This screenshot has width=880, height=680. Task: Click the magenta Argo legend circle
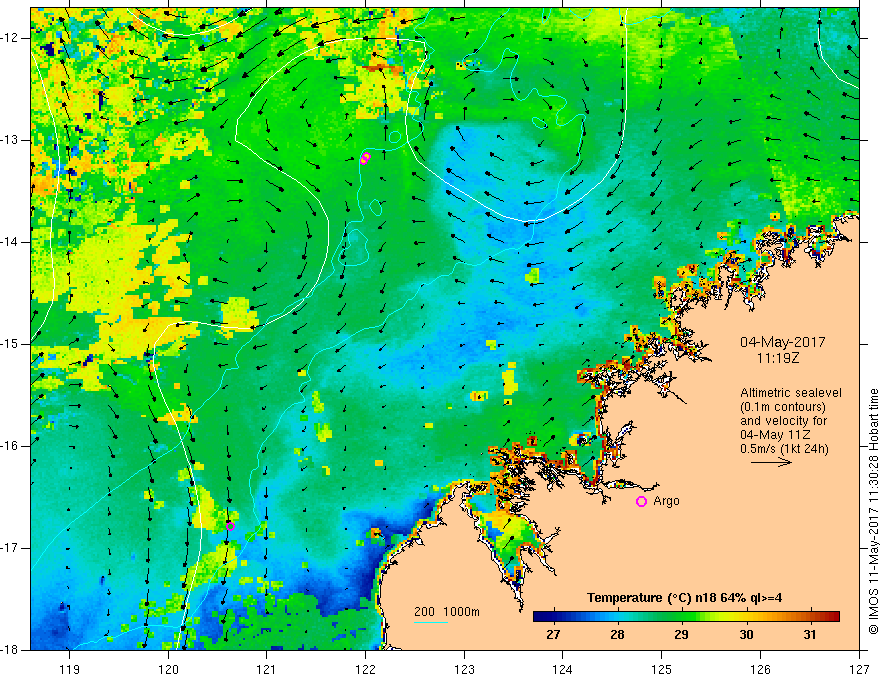click(x=641, y=501)
